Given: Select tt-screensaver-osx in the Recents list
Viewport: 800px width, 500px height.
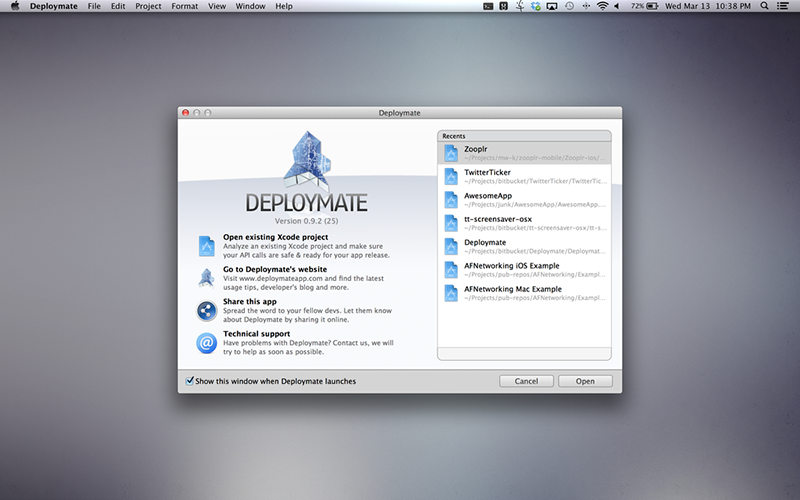Looking at the screenshot, I should click(524, 223).
